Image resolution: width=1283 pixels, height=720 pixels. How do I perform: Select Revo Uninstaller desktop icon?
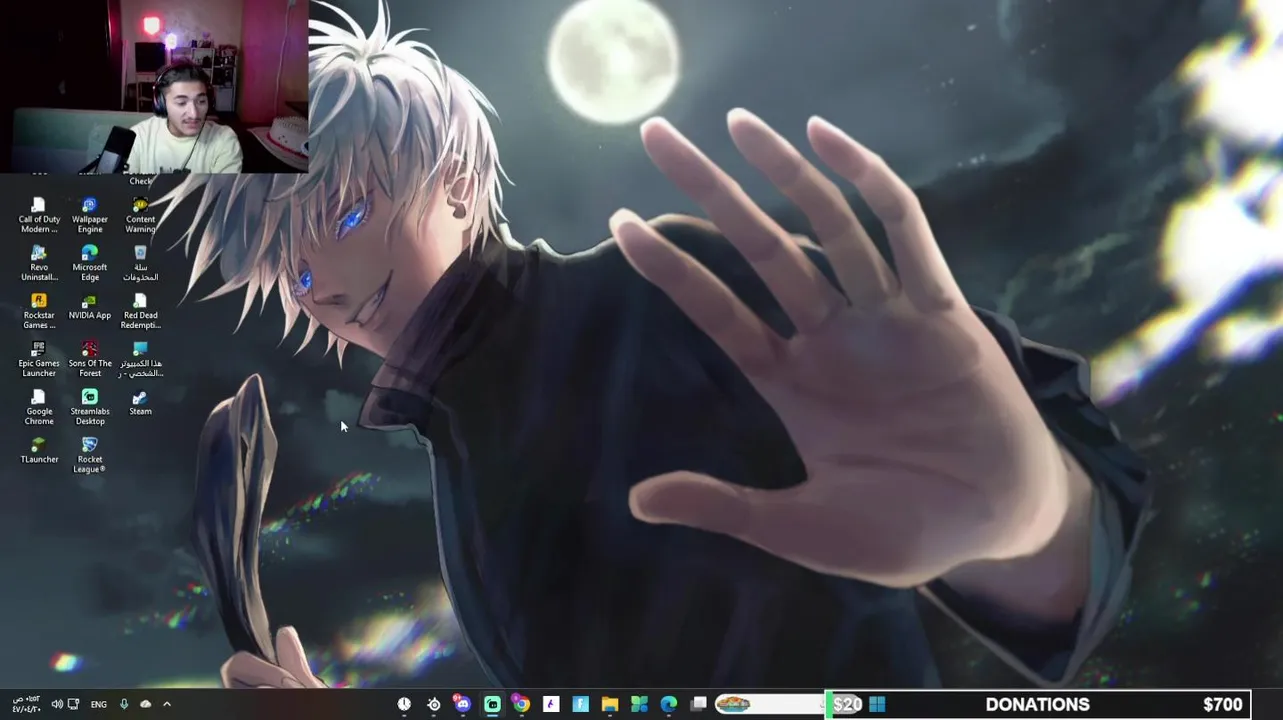point(39,263)
